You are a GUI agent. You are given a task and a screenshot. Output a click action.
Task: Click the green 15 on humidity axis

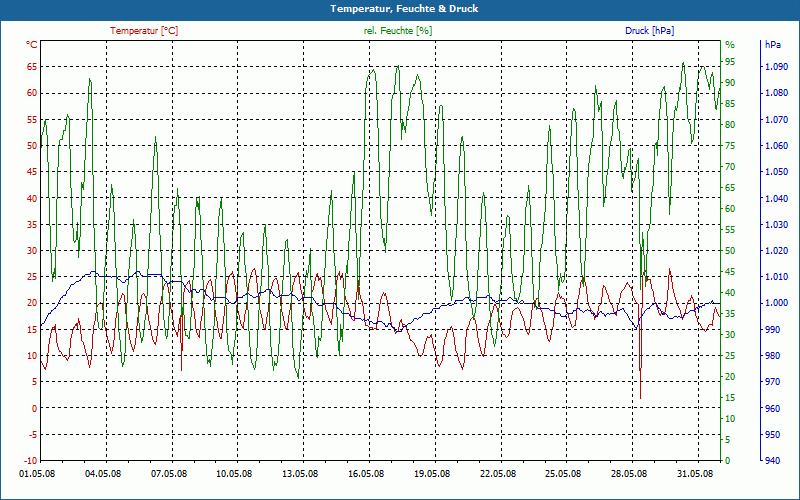click(x=730, y=398)
